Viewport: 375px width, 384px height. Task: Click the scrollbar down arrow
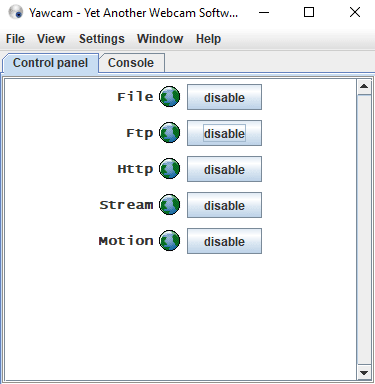pyautogui.click(x=364, y=373)
